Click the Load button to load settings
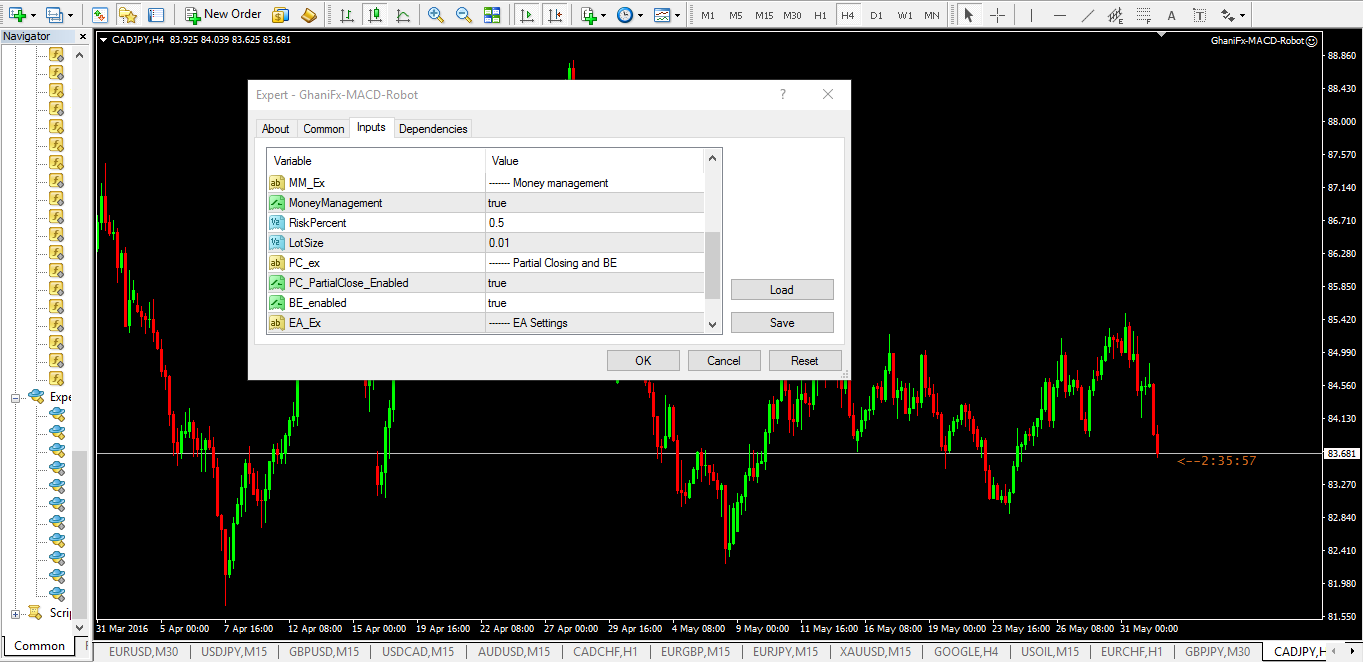Screen dimensions: 1363x663 pos(782,289)
